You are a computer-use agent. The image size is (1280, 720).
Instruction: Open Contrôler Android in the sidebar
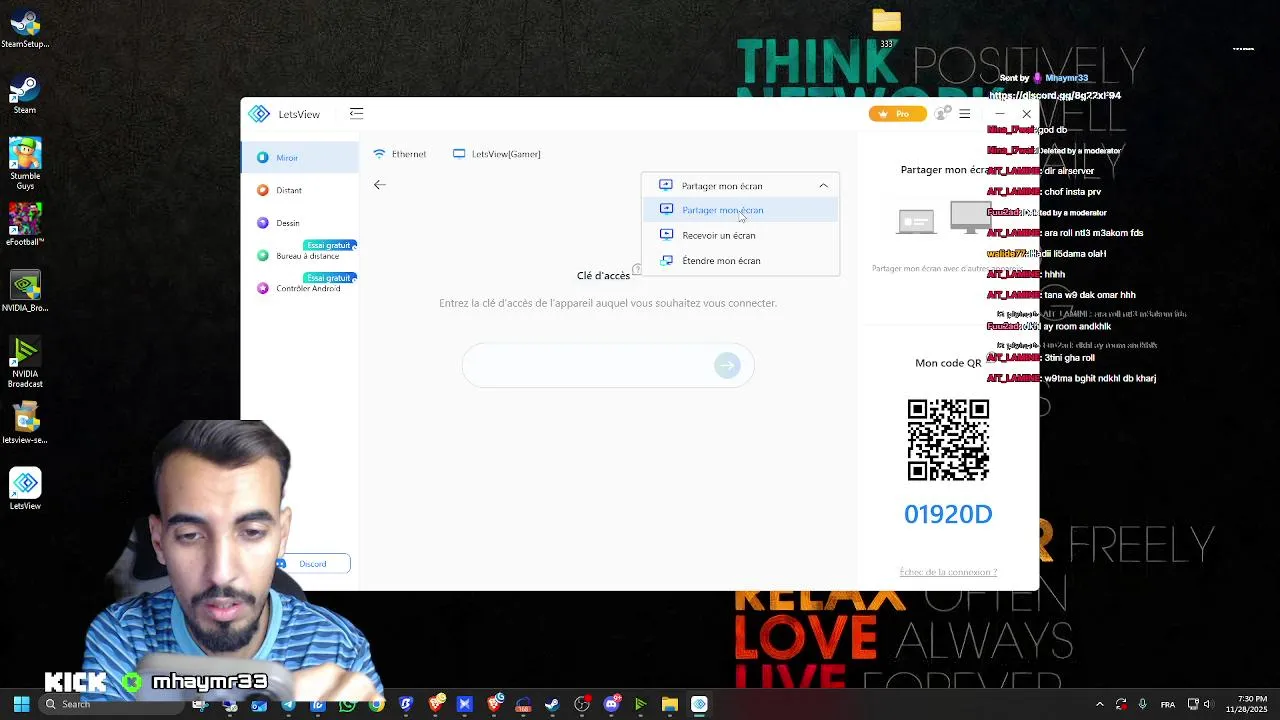coord(299,288)
